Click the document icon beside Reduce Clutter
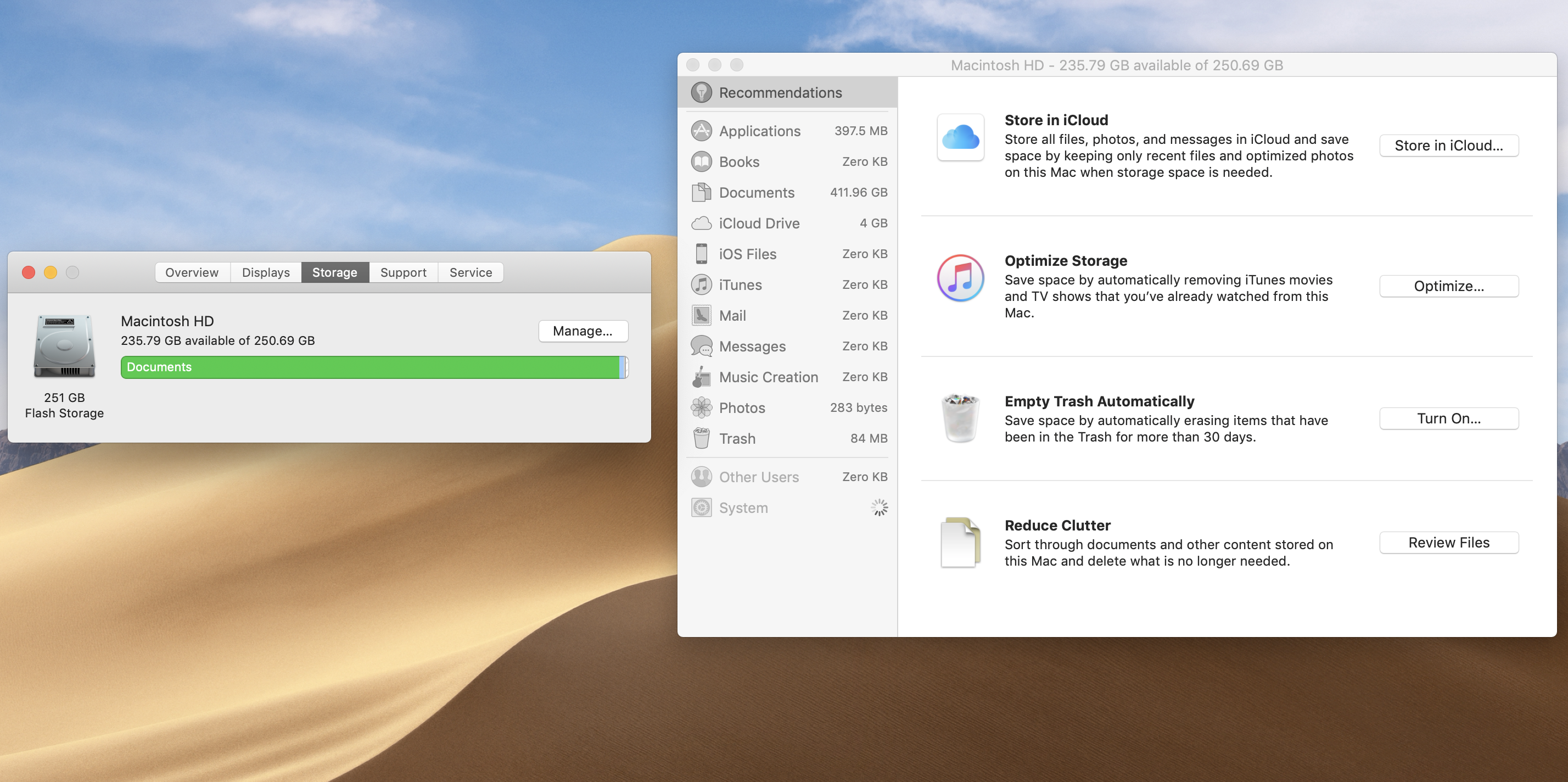 pyautogui.click(x=961, y=542)
